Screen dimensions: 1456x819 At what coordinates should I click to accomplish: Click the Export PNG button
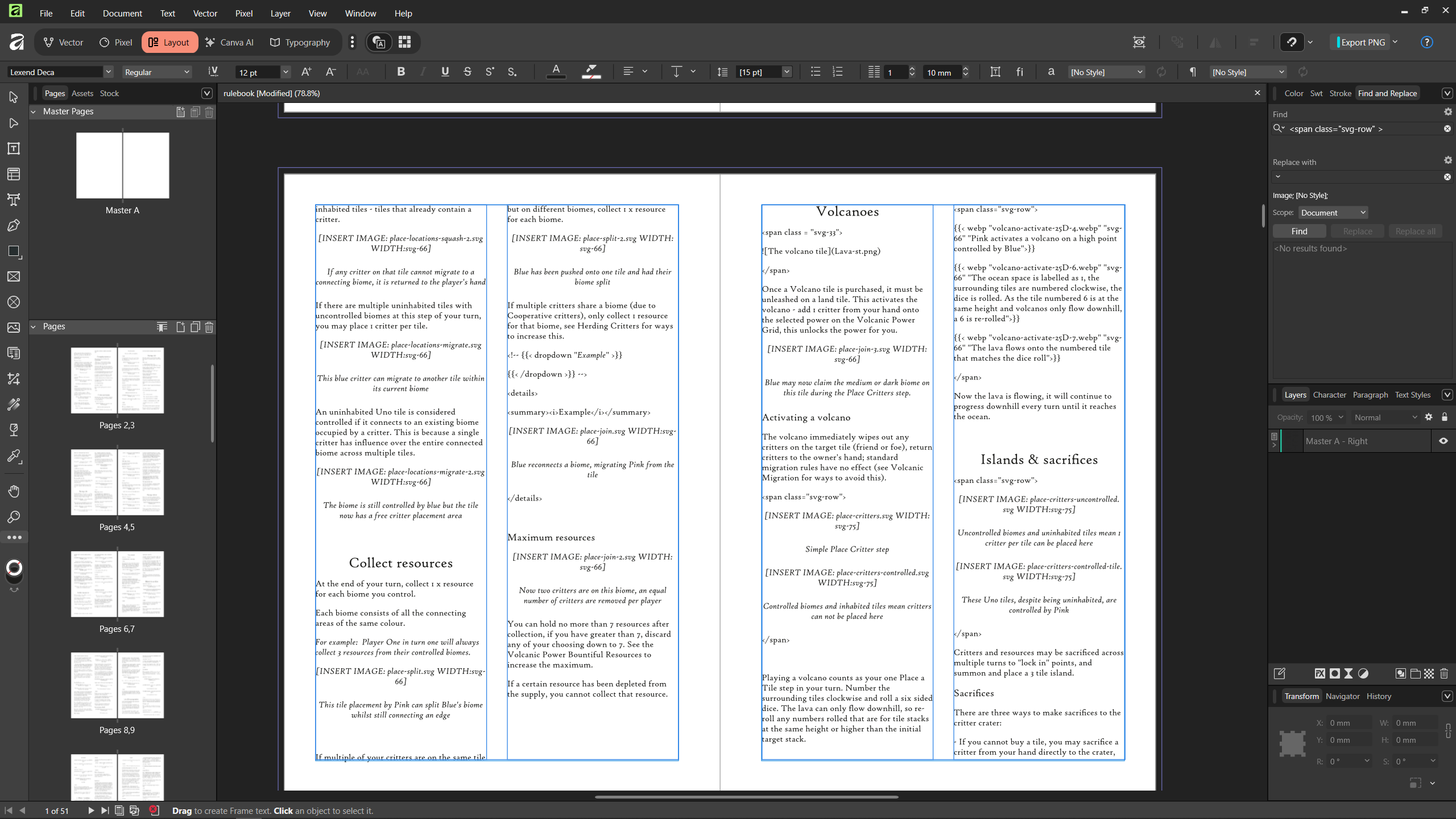click(x=1362, y=42)
